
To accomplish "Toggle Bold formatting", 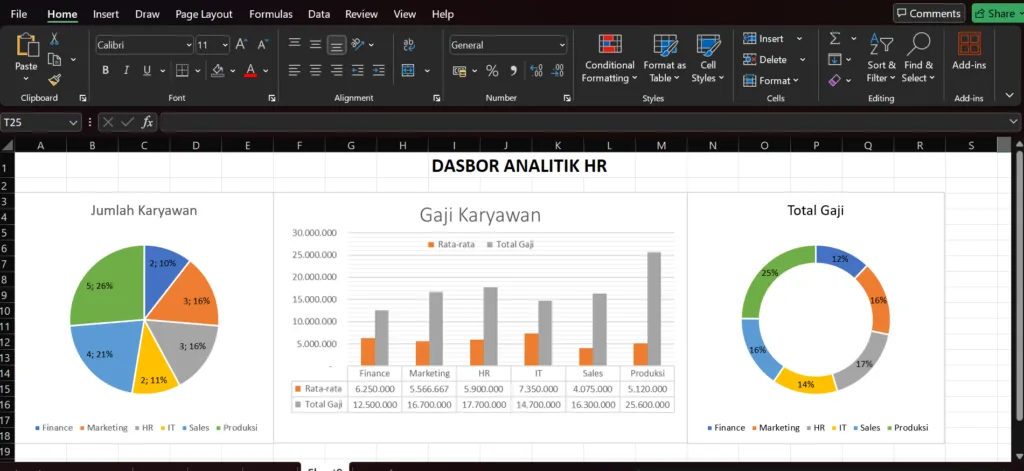I will pyautogui.click(x=105, y=71).
